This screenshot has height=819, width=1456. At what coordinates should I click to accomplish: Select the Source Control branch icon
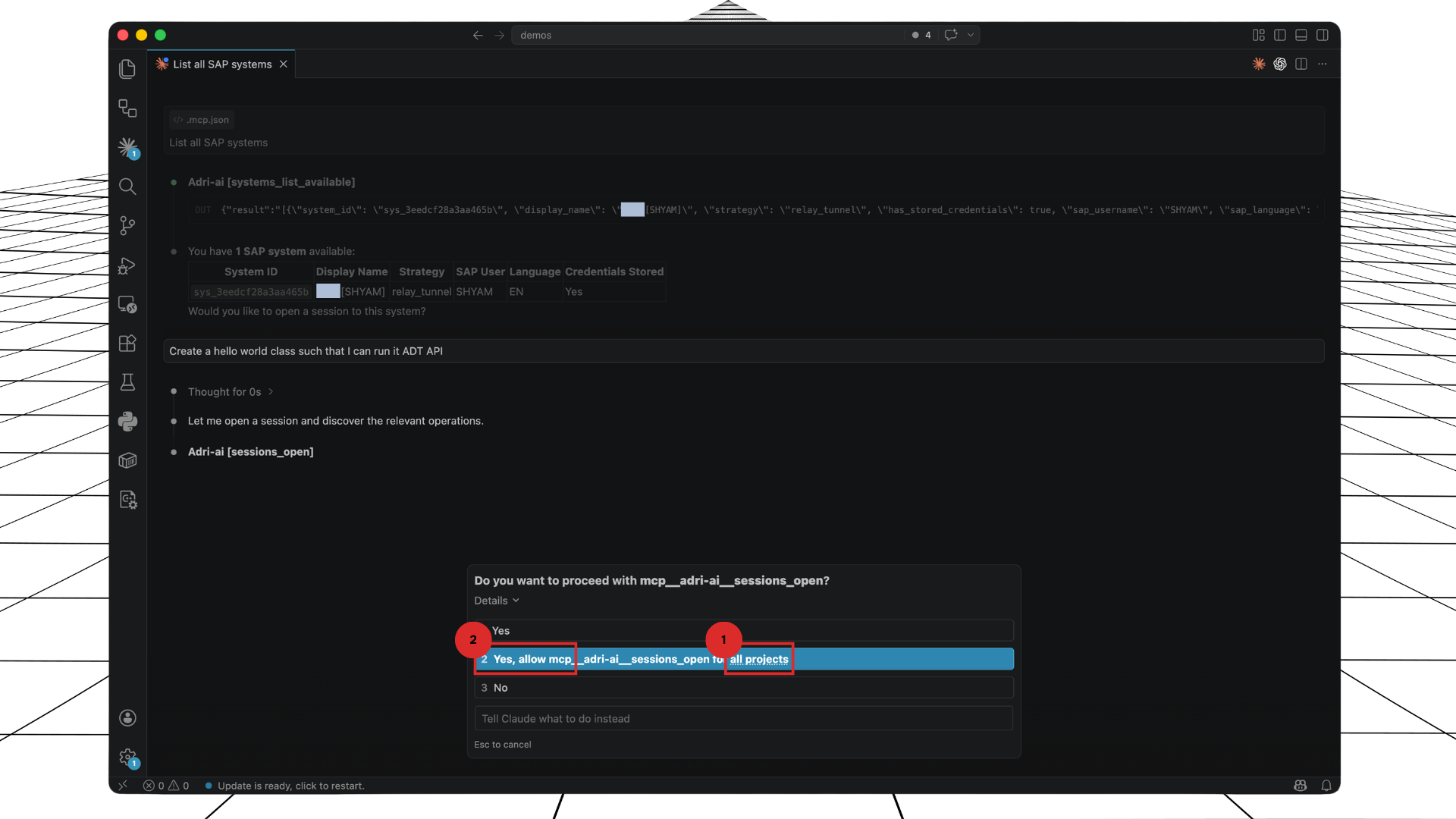point(127,225)
